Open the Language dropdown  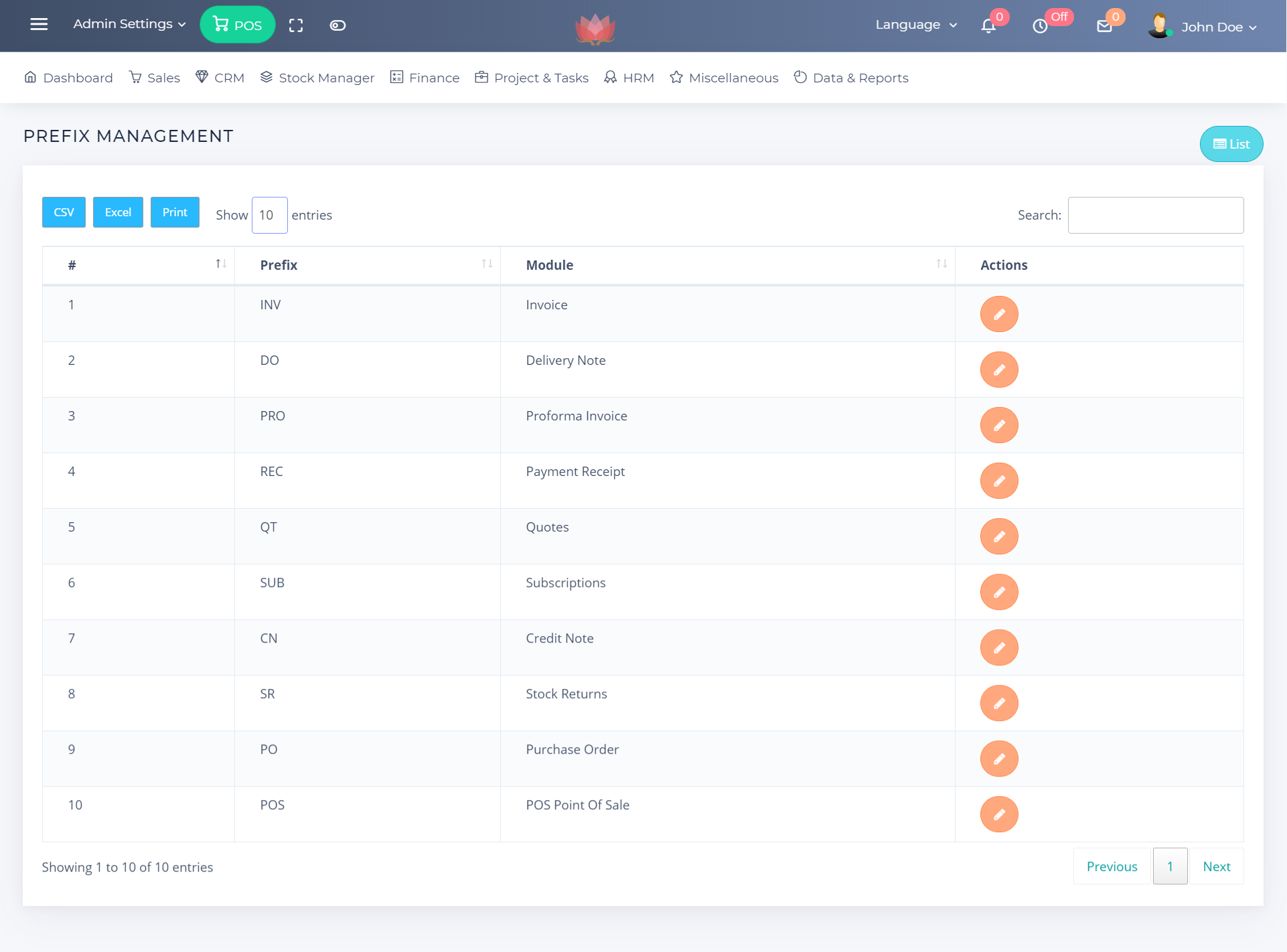pyautogui.click(x=915, y=25)
